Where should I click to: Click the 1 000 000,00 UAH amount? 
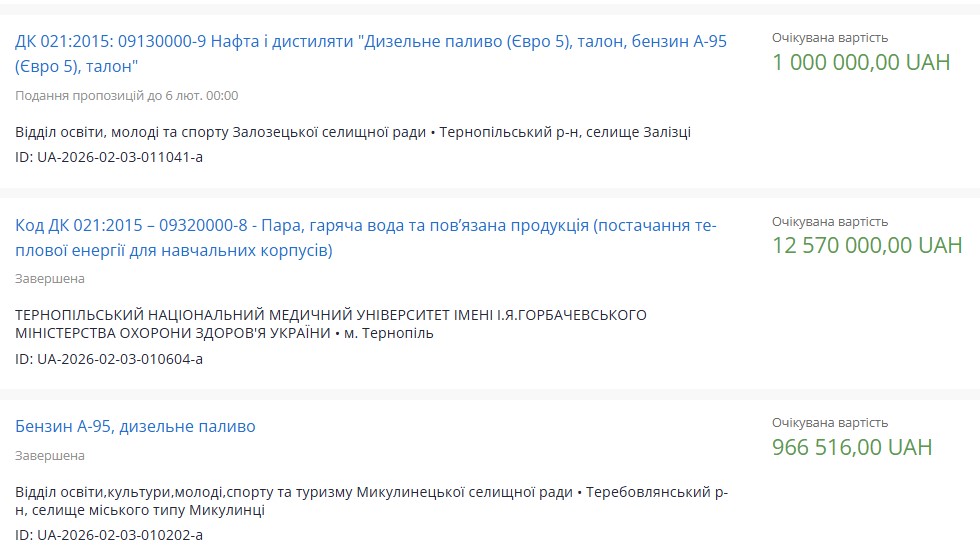click(x=860, y=62)
